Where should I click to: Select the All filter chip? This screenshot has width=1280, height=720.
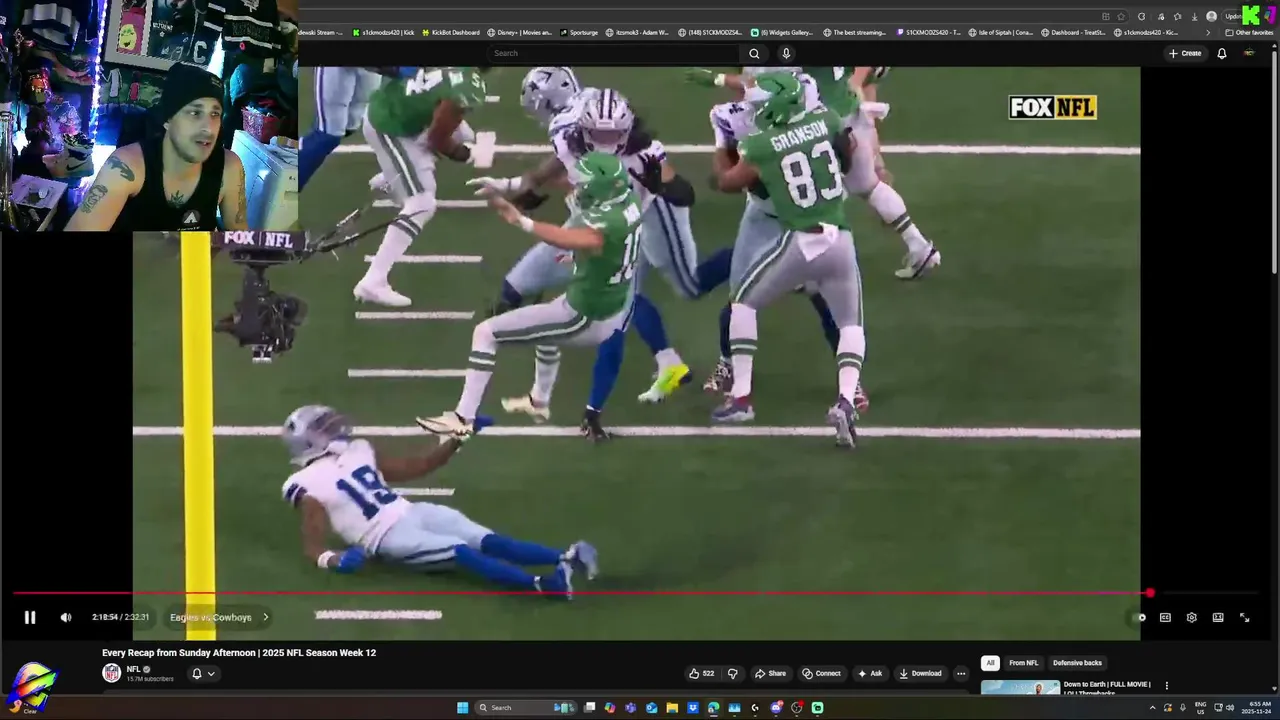point(990,663)
